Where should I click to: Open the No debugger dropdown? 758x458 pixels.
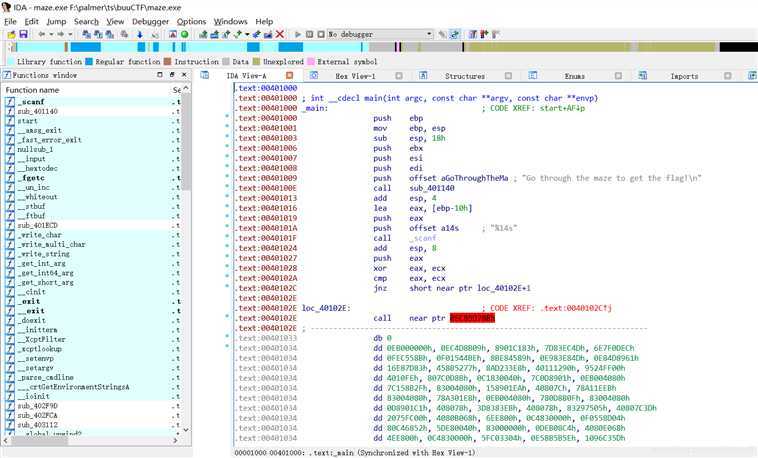click(x=380, y=34)
